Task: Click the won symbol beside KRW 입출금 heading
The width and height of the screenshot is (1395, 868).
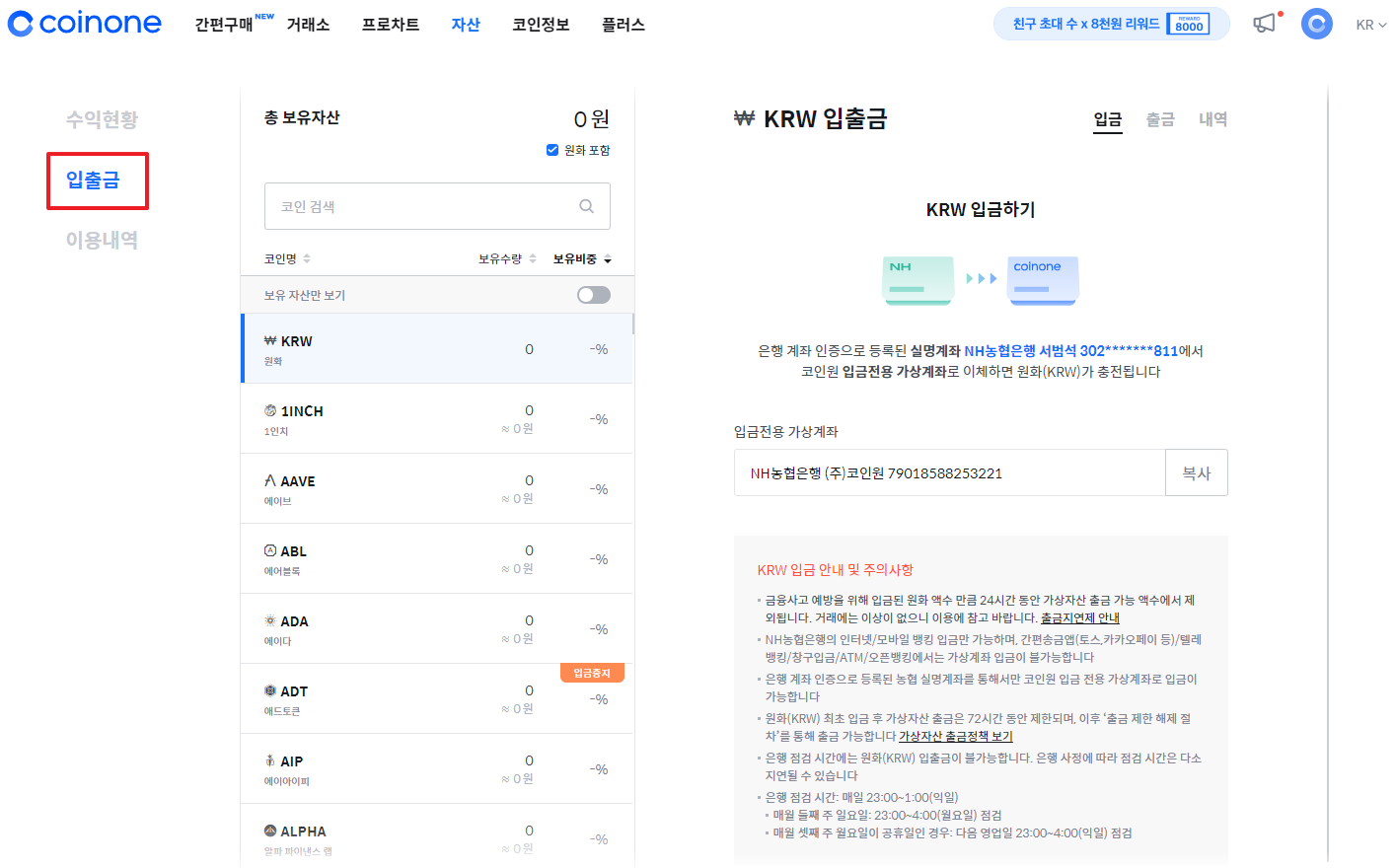Action: (x=744, y=118)
